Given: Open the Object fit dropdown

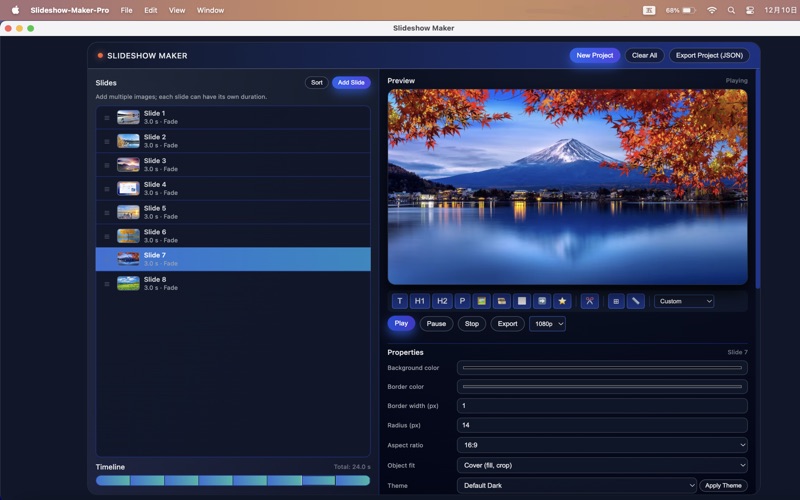Looking at the screenshot, I should pos(602,465).
